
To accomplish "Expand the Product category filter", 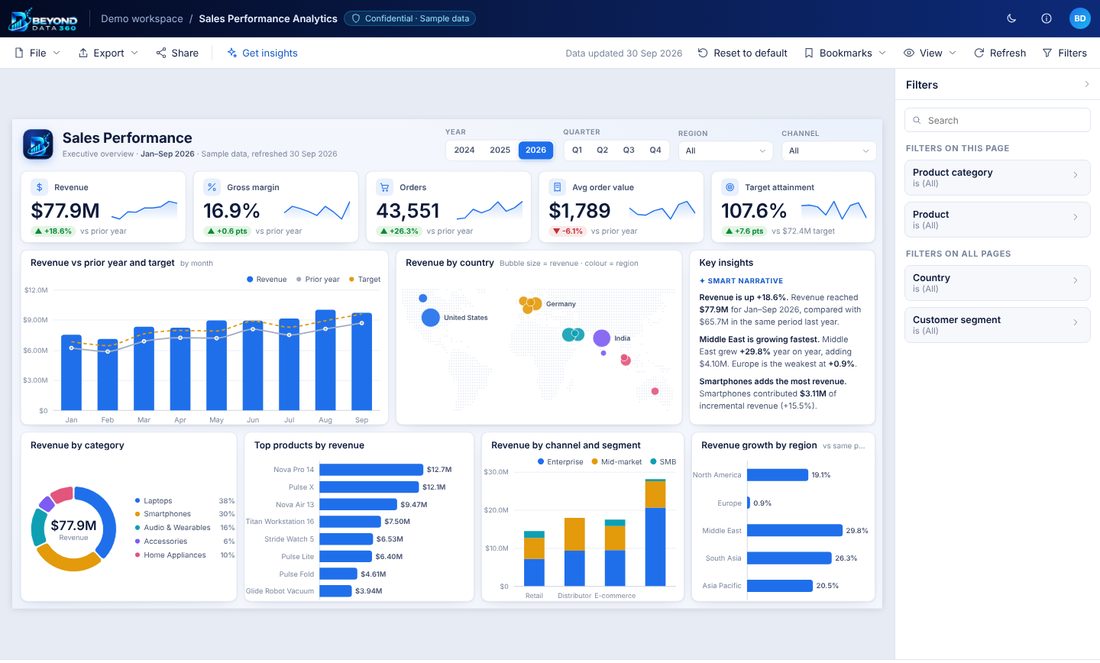I will [997, 178].
